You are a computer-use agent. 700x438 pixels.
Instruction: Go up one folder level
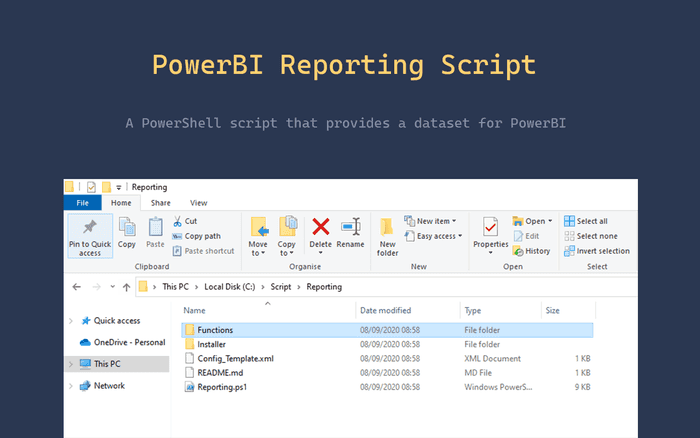(127, 287)
